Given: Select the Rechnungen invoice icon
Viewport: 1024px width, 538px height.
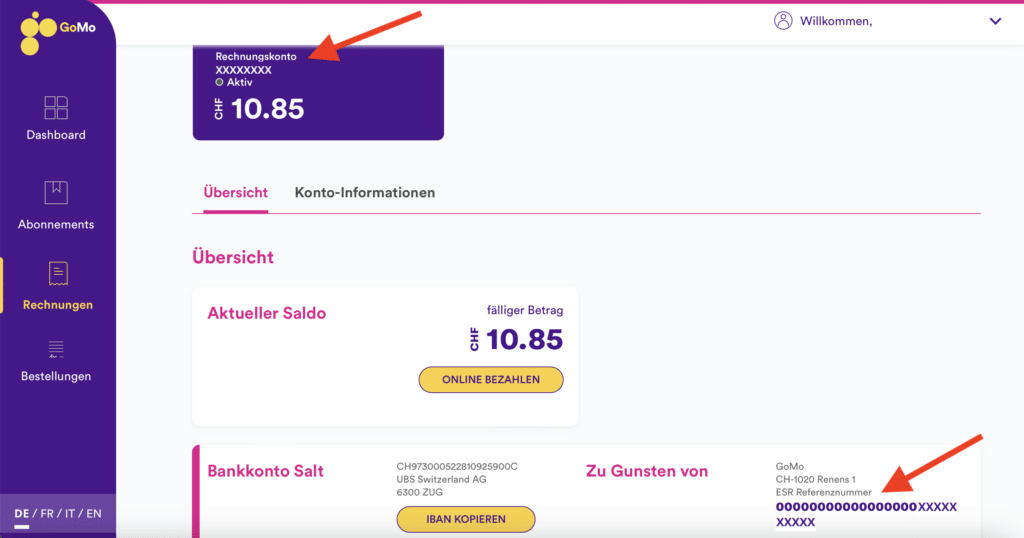Looking at the screenshot, I should click(58, 273).
